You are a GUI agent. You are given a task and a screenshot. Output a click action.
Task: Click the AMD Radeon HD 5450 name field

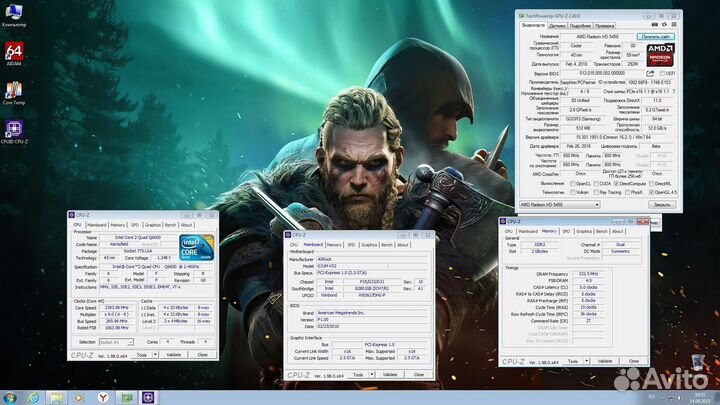(597, 36)
